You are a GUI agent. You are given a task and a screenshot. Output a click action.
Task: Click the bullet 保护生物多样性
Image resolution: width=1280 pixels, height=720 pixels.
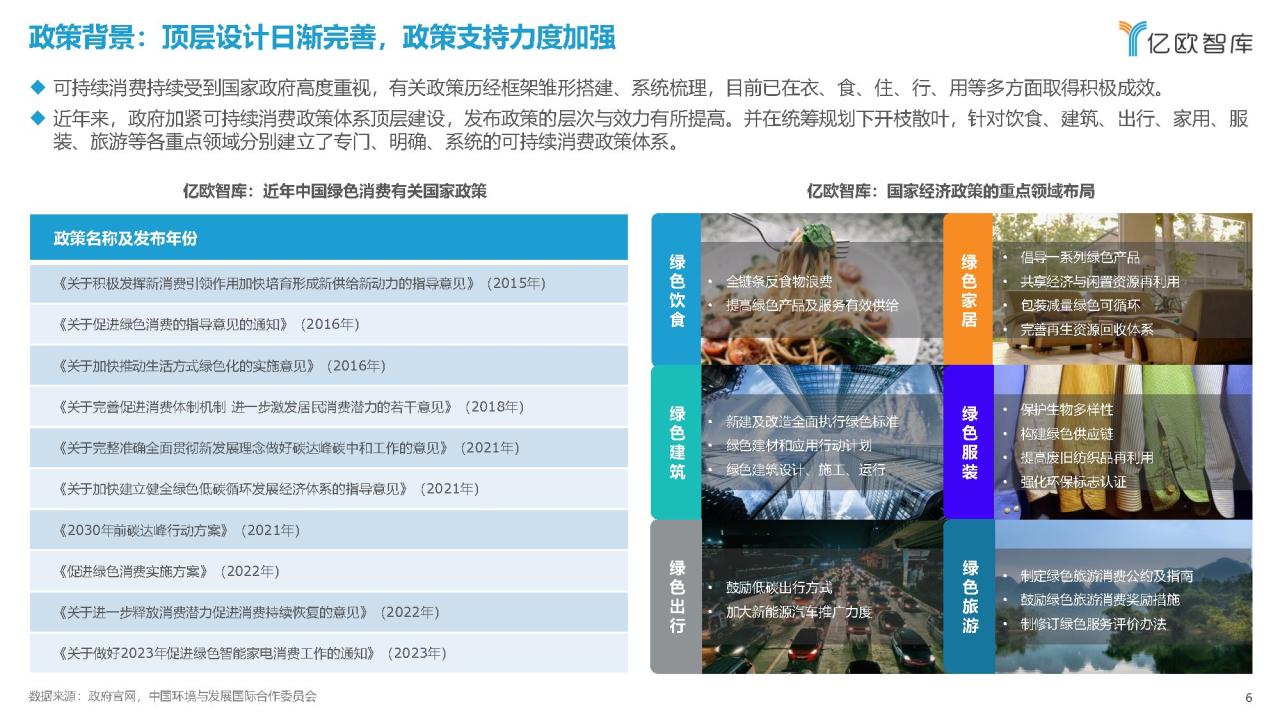pos(1066,410)
